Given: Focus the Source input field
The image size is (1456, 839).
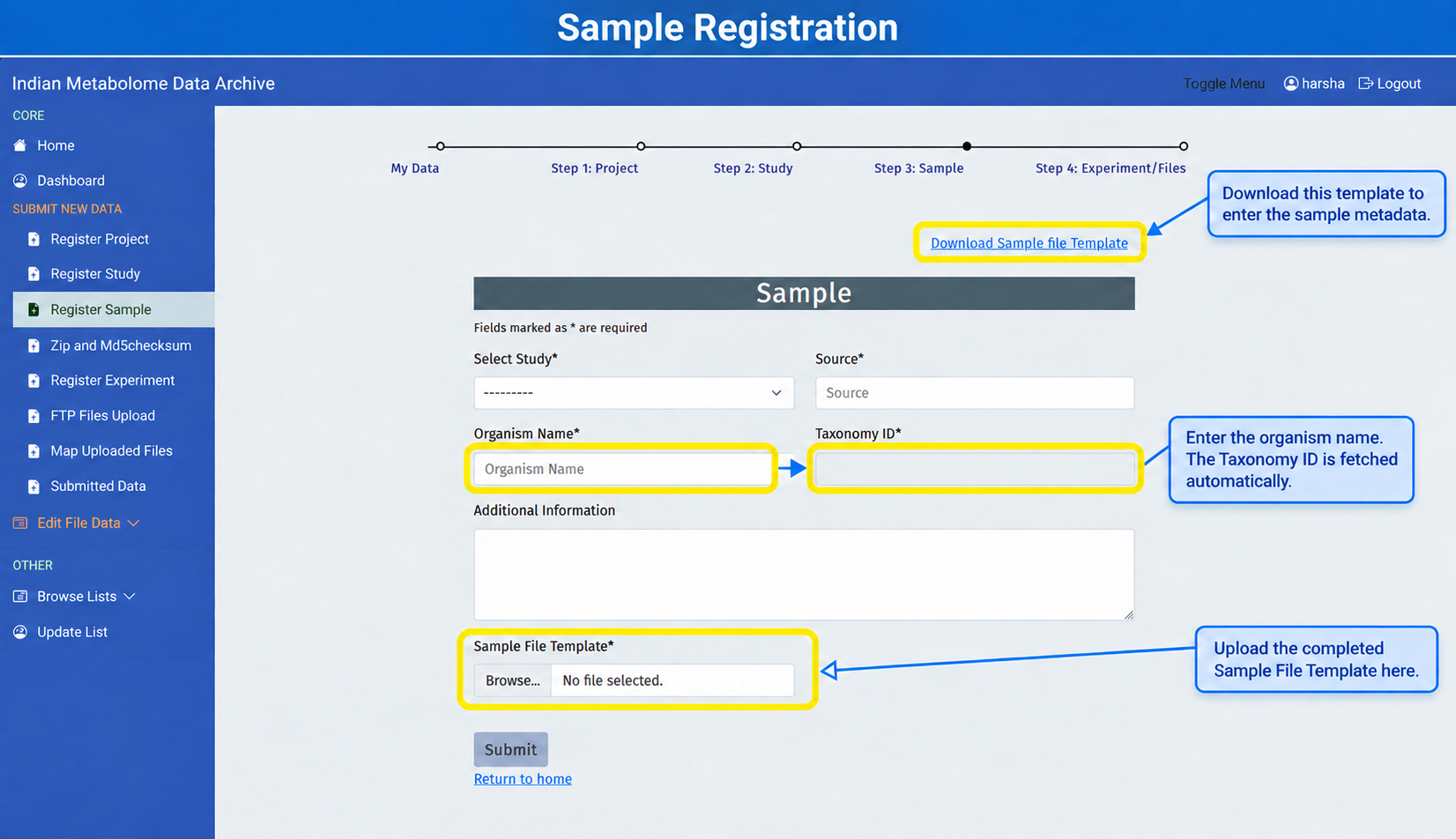Looking at the screenshot, I should (x=975, y=393).
